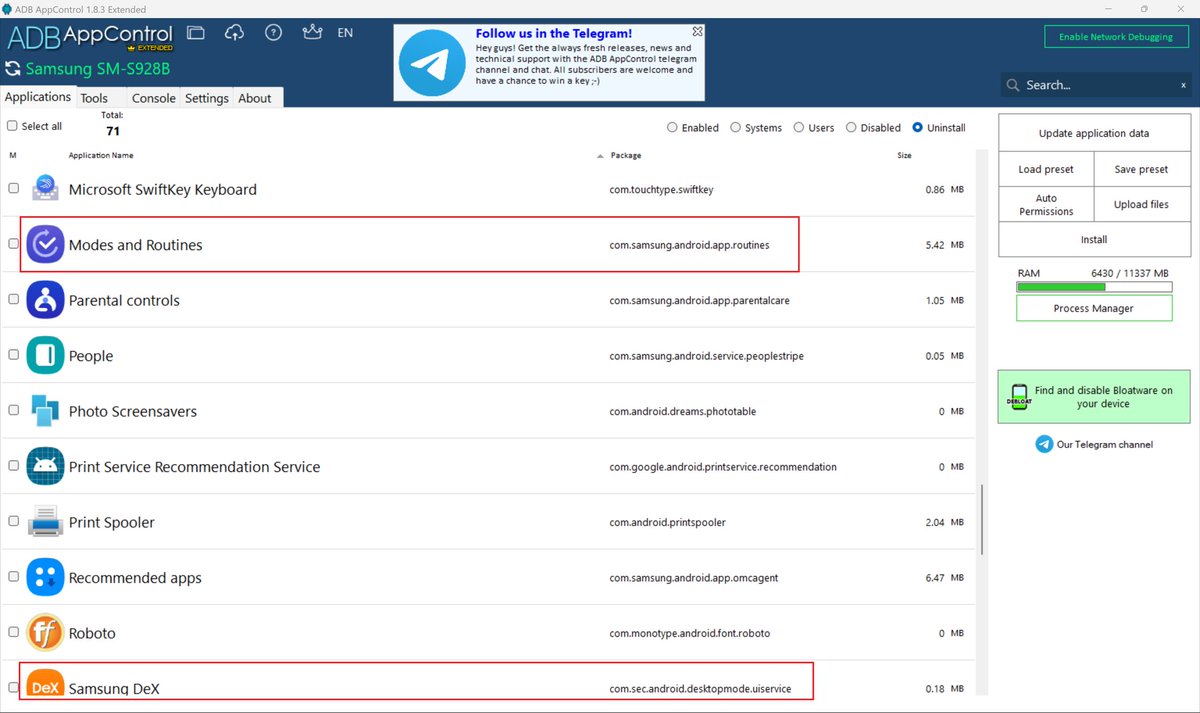Viewport: 1200px width, 713px height.
Task: Select the Uninstall filter radio button
Action: click(x=918, y=127)
